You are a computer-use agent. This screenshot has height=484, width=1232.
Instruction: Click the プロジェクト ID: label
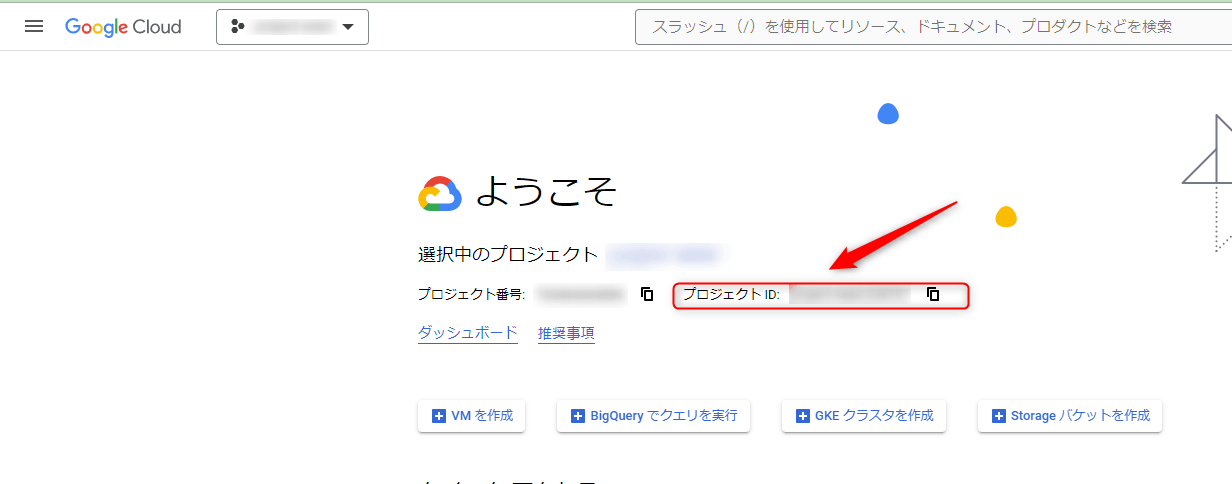click(731, 294)
